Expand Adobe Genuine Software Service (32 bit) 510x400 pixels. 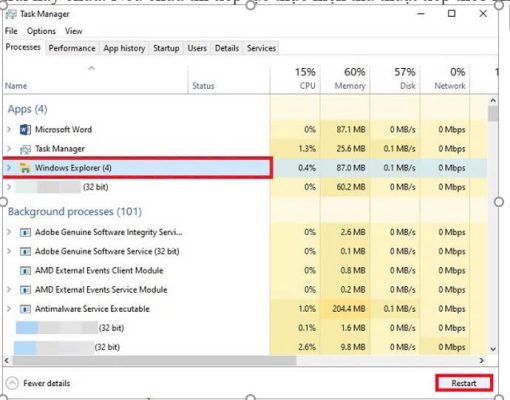click(x=9, y=251)
